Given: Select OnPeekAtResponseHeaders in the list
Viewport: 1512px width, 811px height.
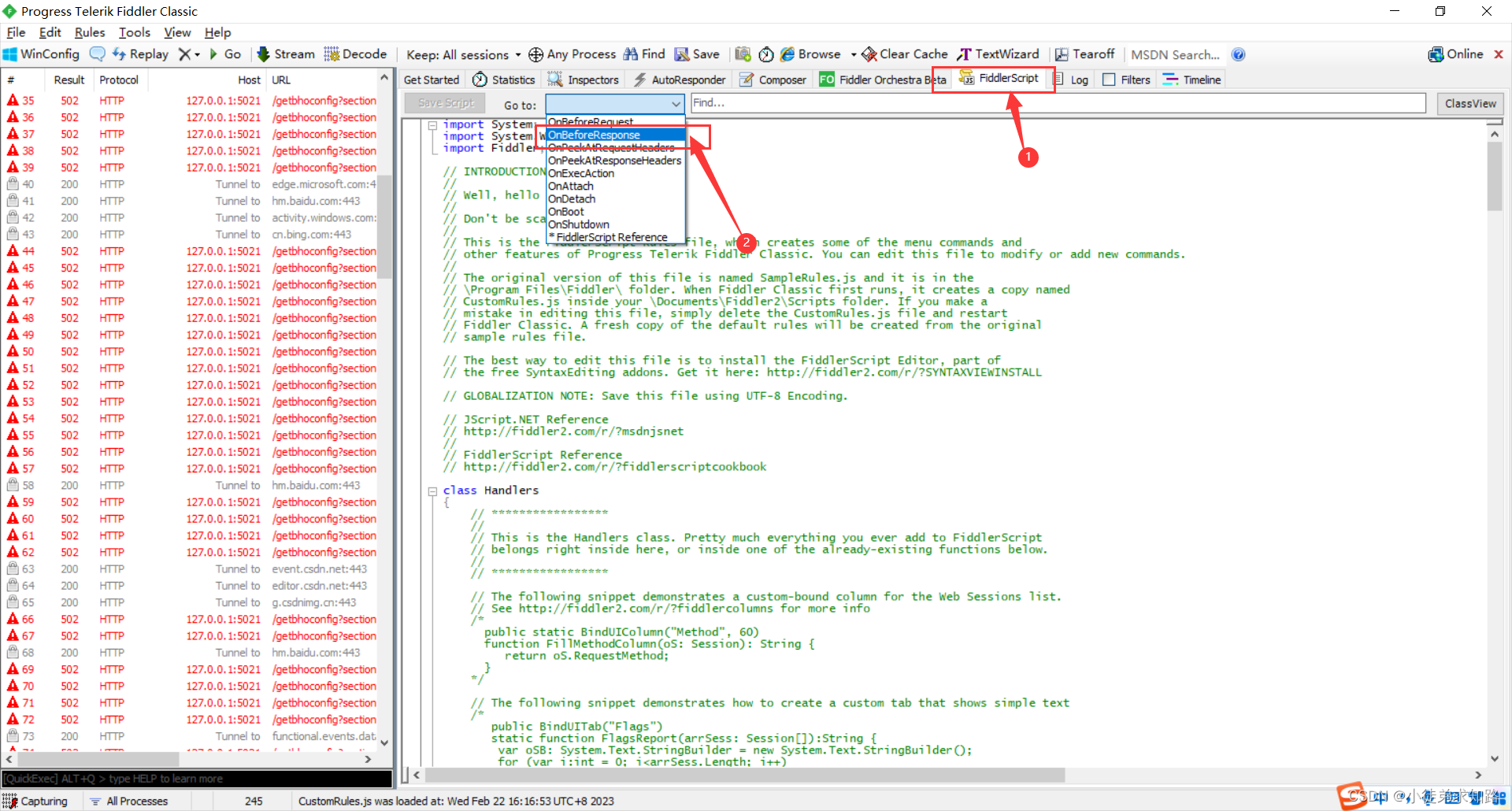Looking at the screenshot, I should pos(615,161).
